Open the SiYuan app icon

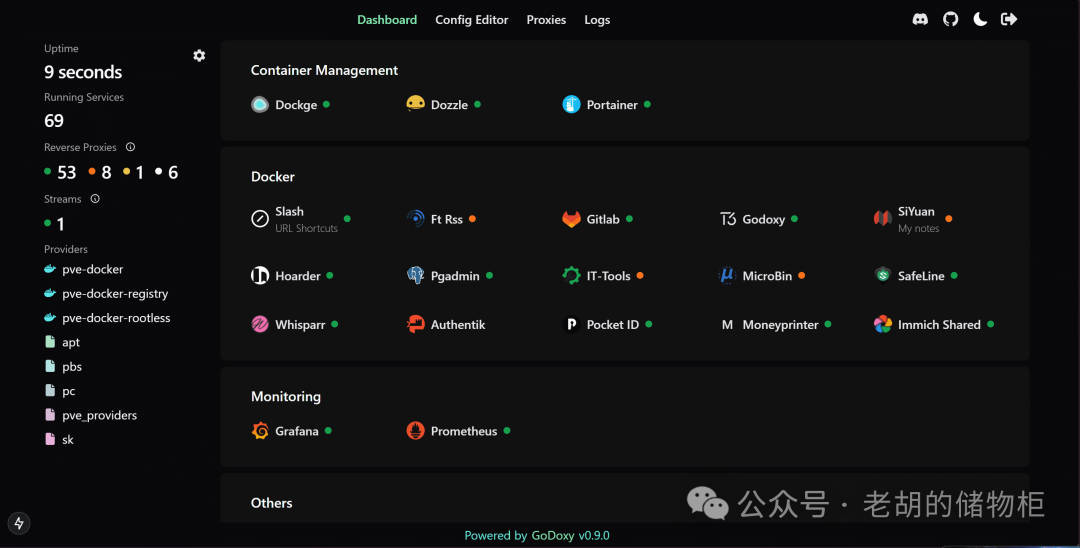(x=882, y=219)
